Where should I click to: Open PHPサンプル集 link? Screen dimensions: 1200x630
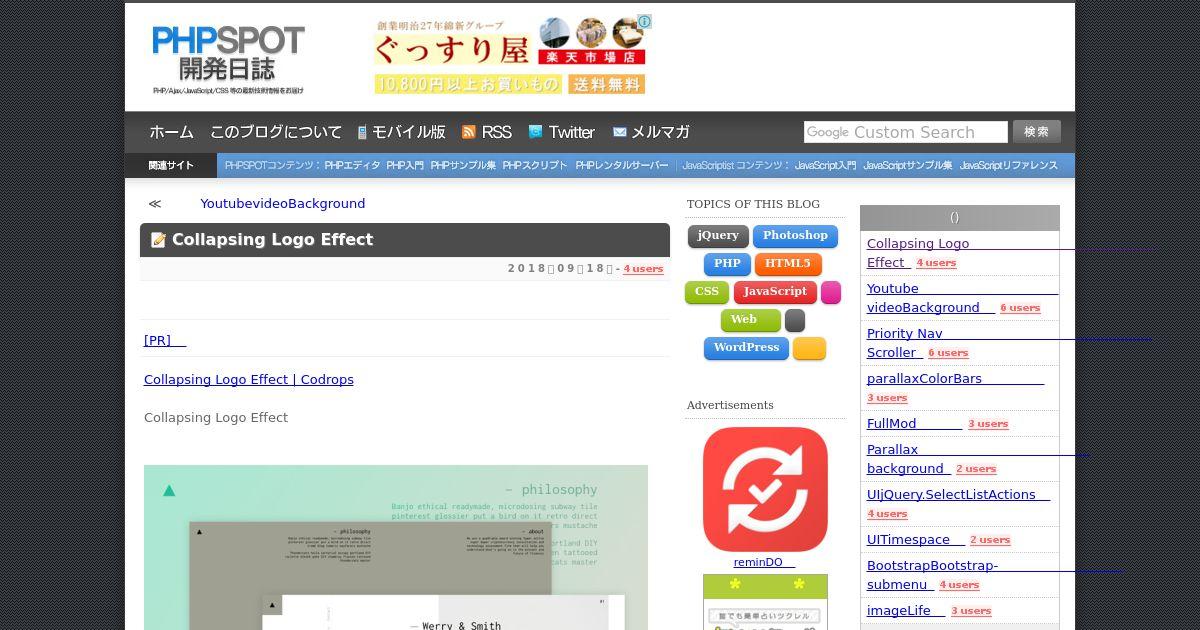[x=463, y=166]
